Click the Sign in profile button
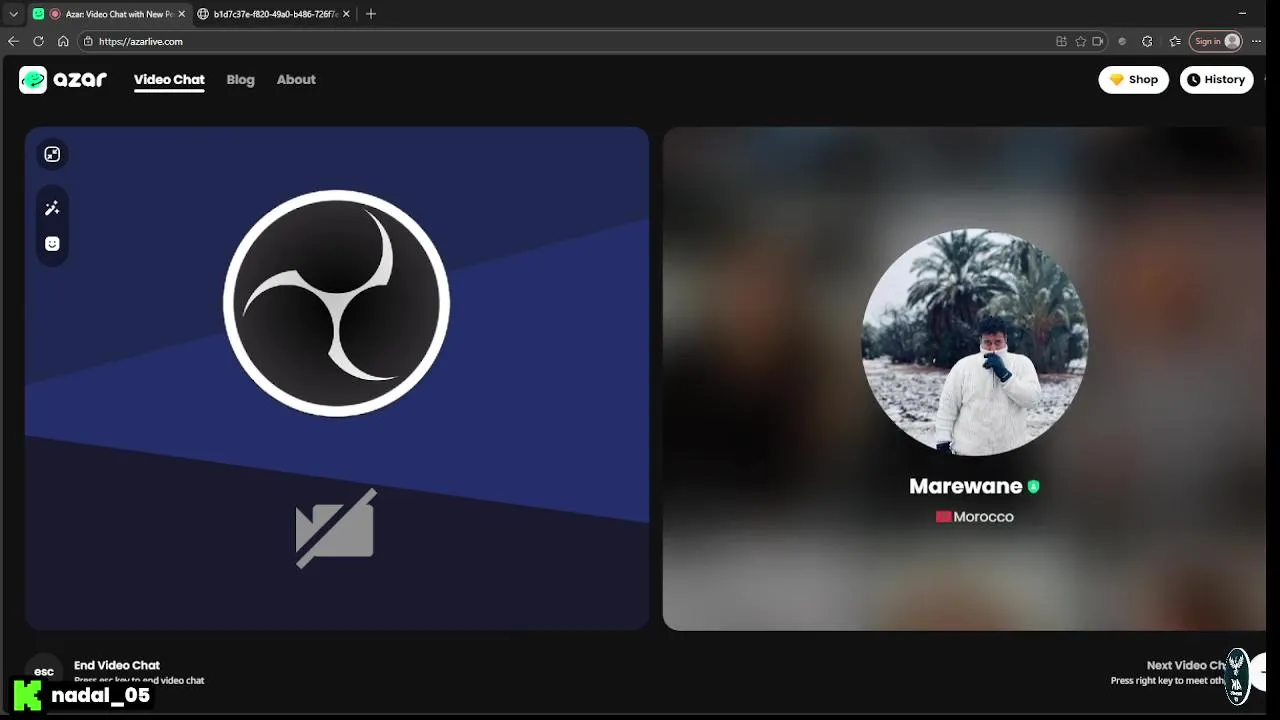 (x=1216, y=41)
